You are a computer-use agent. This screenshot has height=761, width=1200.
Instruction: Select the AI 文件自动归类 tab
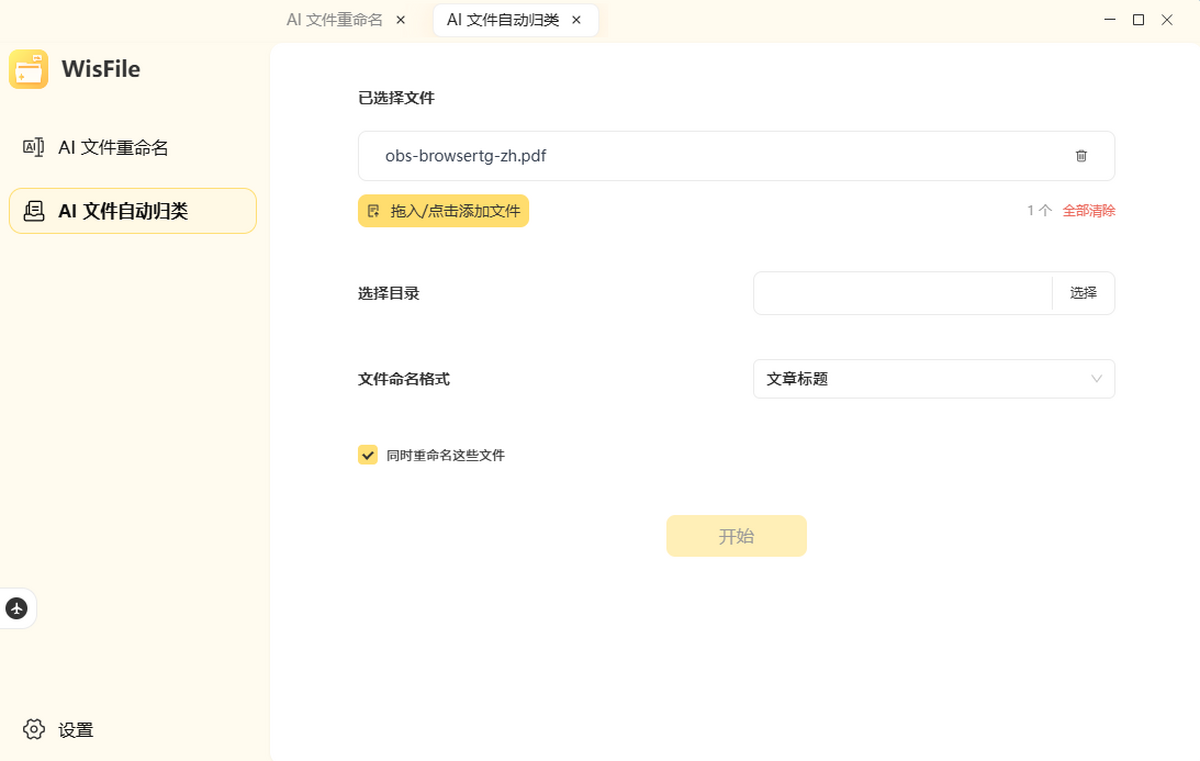[x=506, y=19]
